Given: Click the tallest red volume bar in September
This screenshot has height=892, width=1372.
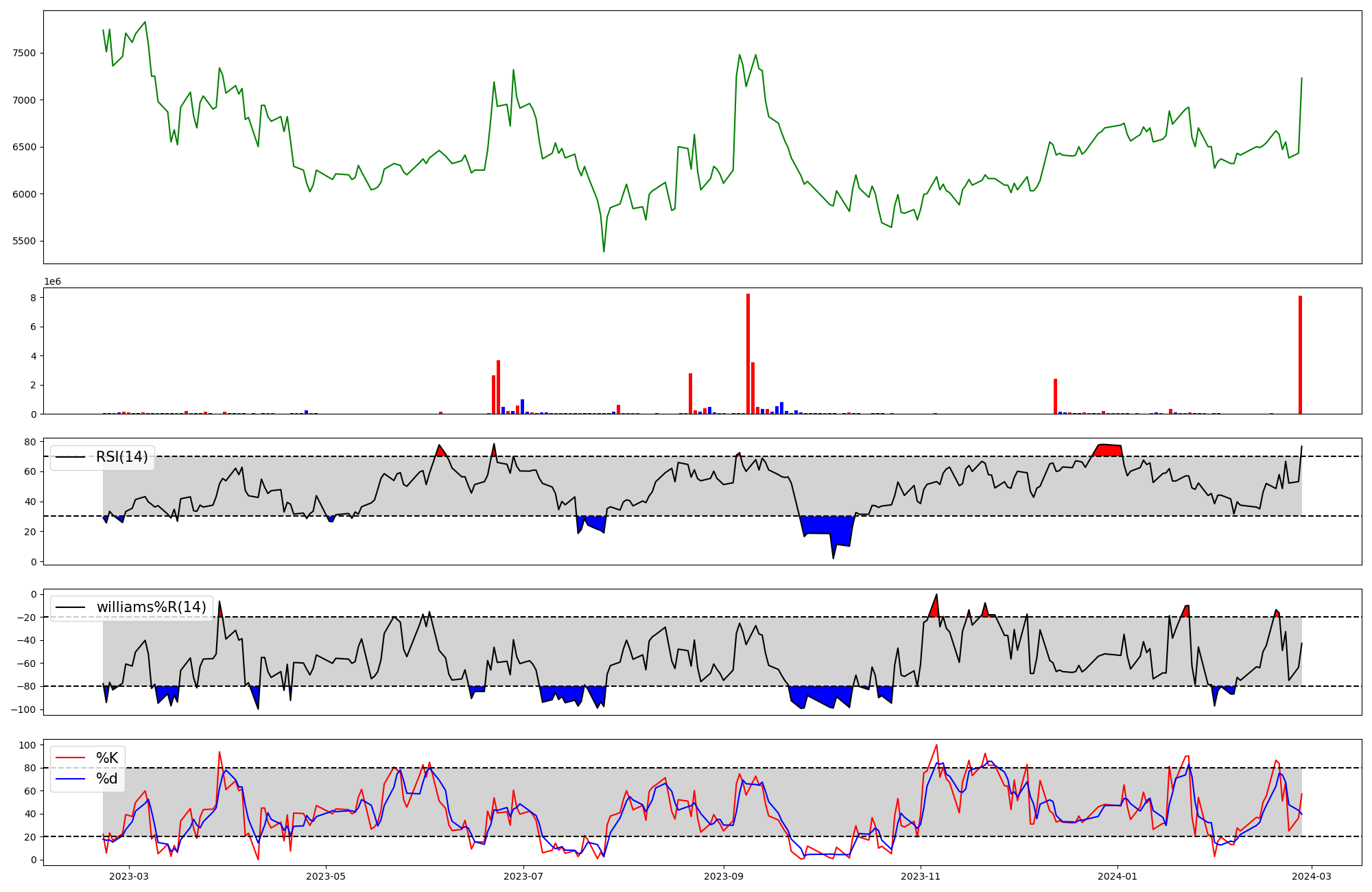Looking at the screenshot, I should click(748, 353).
